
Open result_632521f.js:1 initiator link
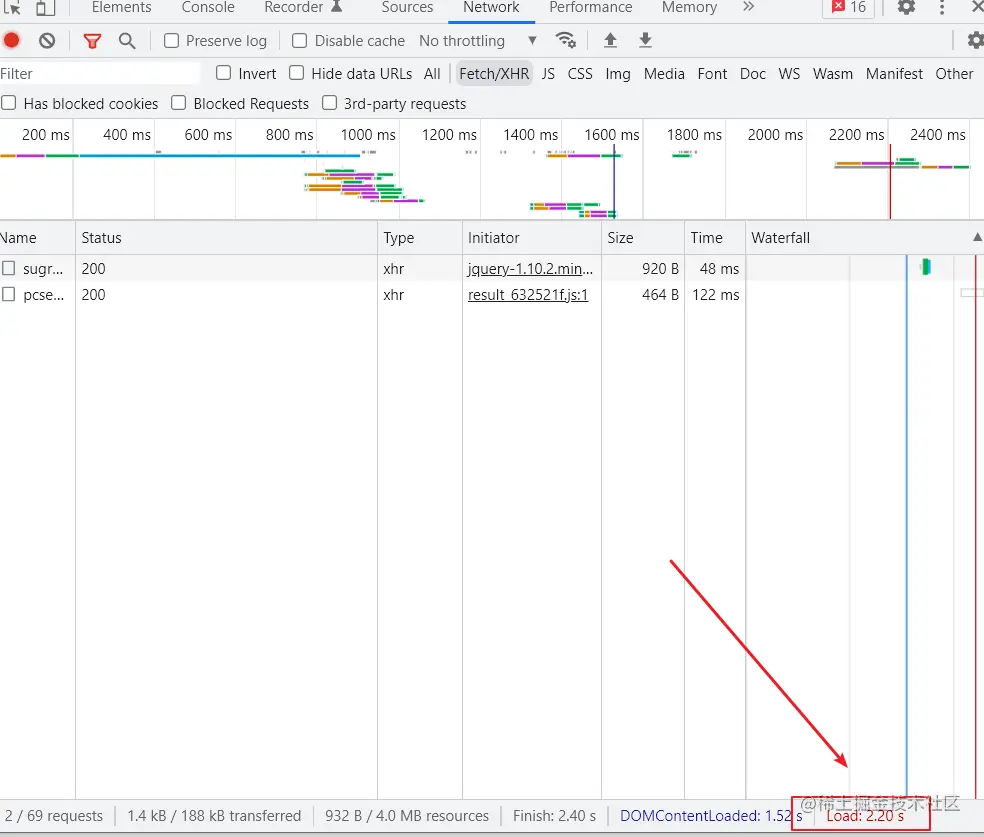[x=528, y=295]
